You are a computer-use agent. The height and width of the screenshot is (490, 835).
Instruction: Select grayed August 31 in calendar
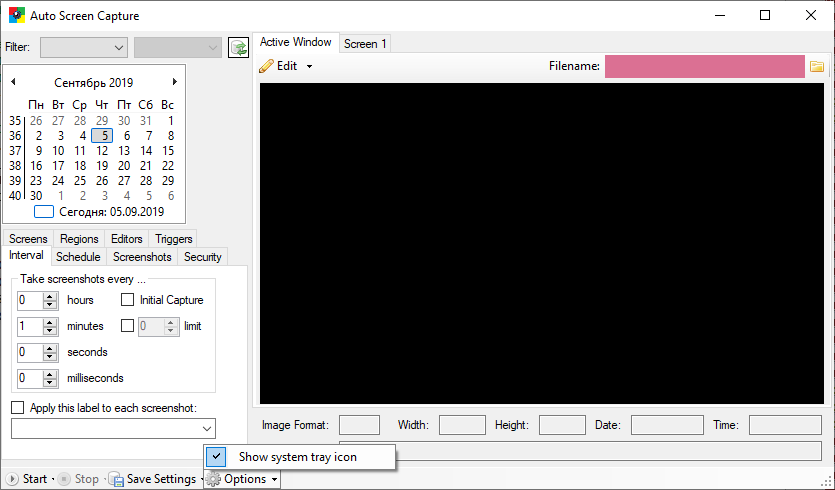pyautogui.click(x=146, y=121)
